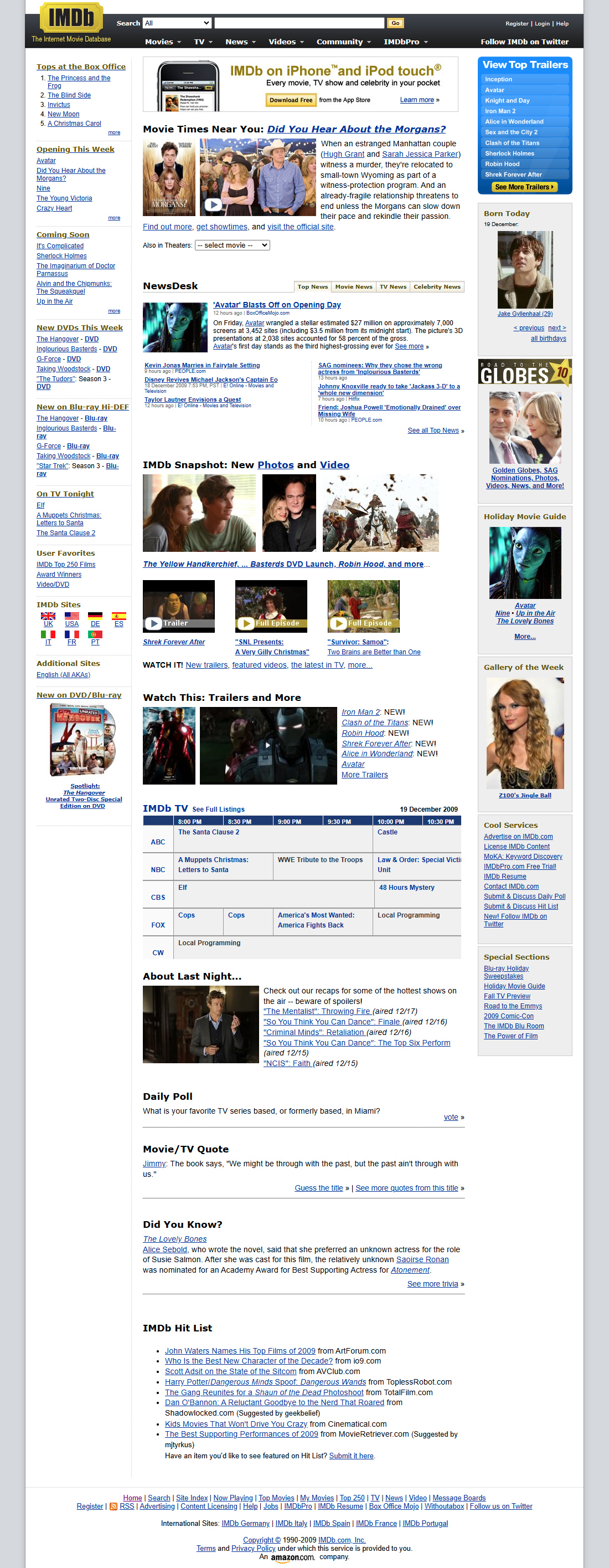This screenshot has height=1568, width=609.
Task: Choose the Portuguese flag PT icon
Action: 95,634
